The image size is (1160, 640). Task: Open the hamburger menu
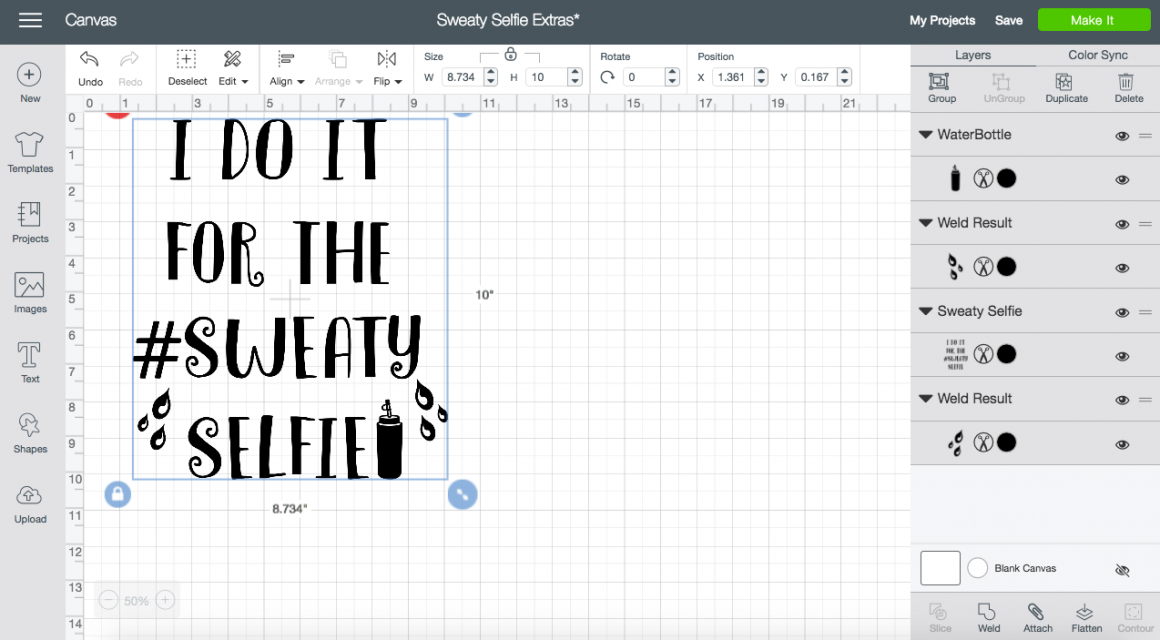(x=30, y=20)
